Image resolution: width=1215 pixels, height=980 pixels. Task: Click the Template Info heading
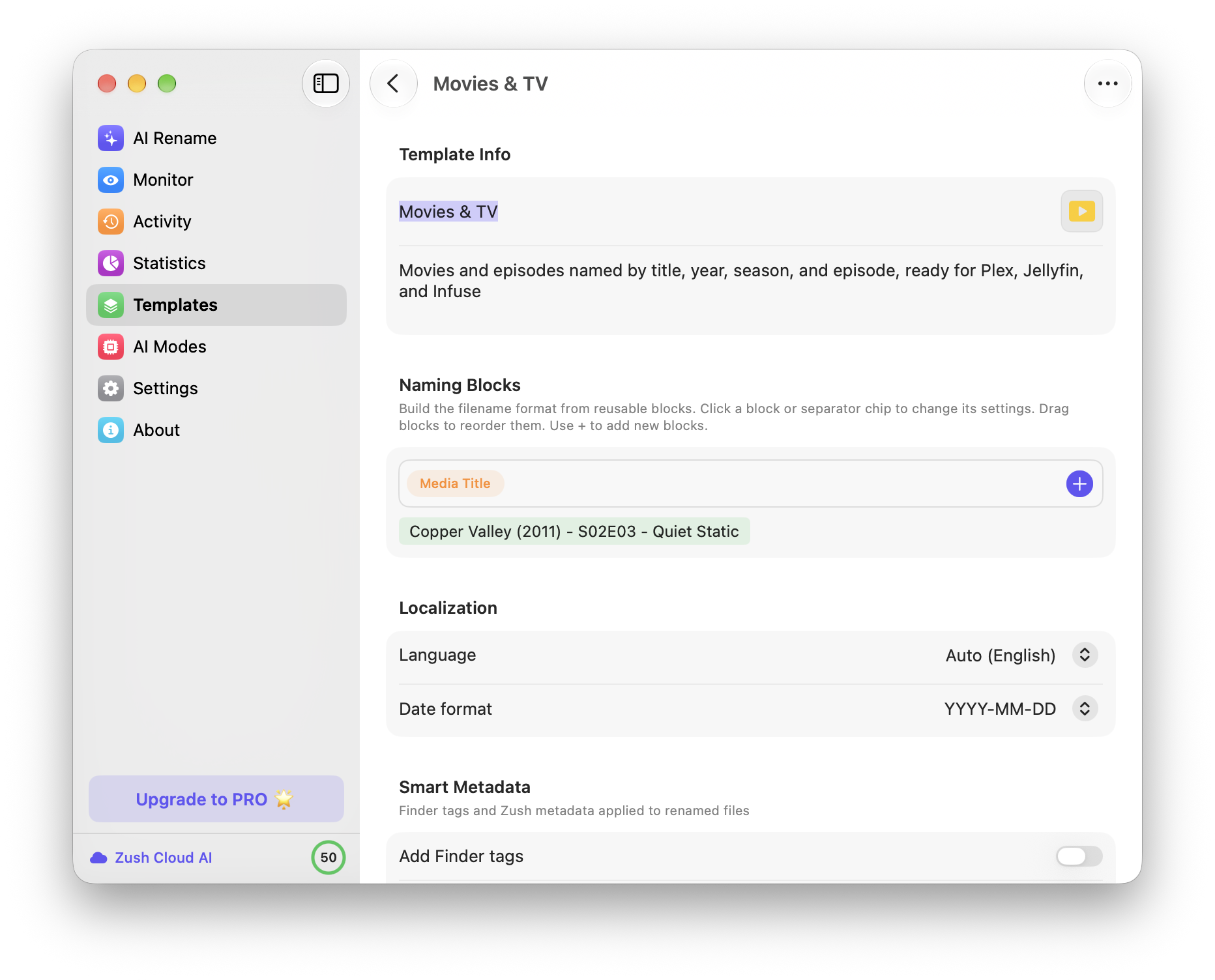click(x=454, y=154)
